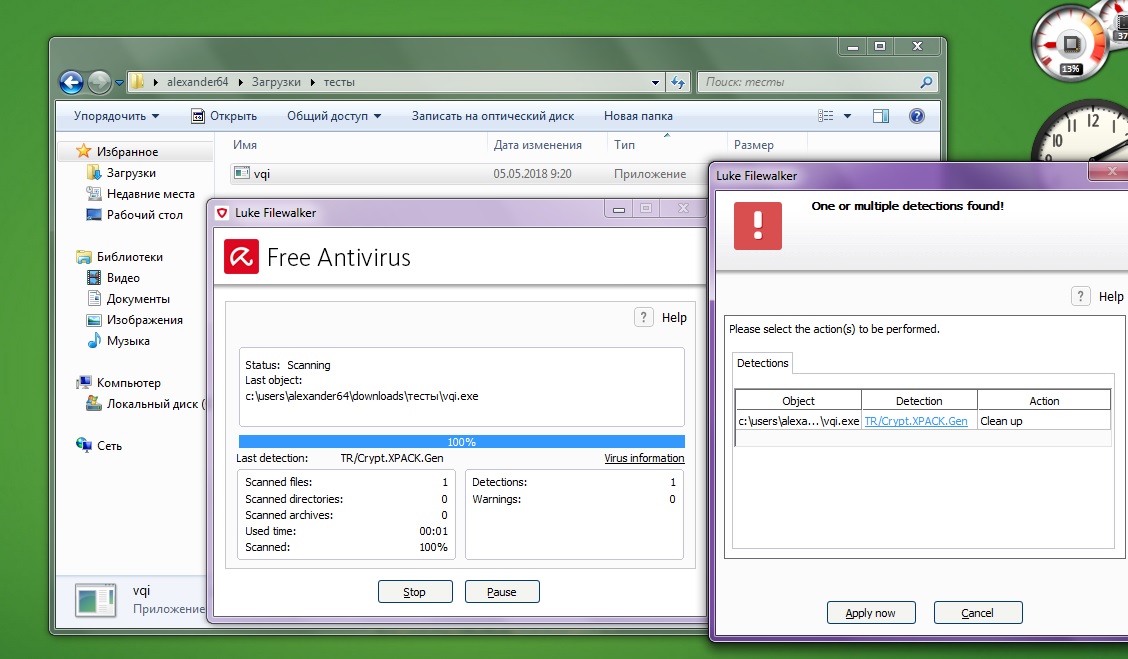Viewport: 1128px width, 659px height.
Task: Refresh the Explorer address bar
Action: click(x=678, y=82)
